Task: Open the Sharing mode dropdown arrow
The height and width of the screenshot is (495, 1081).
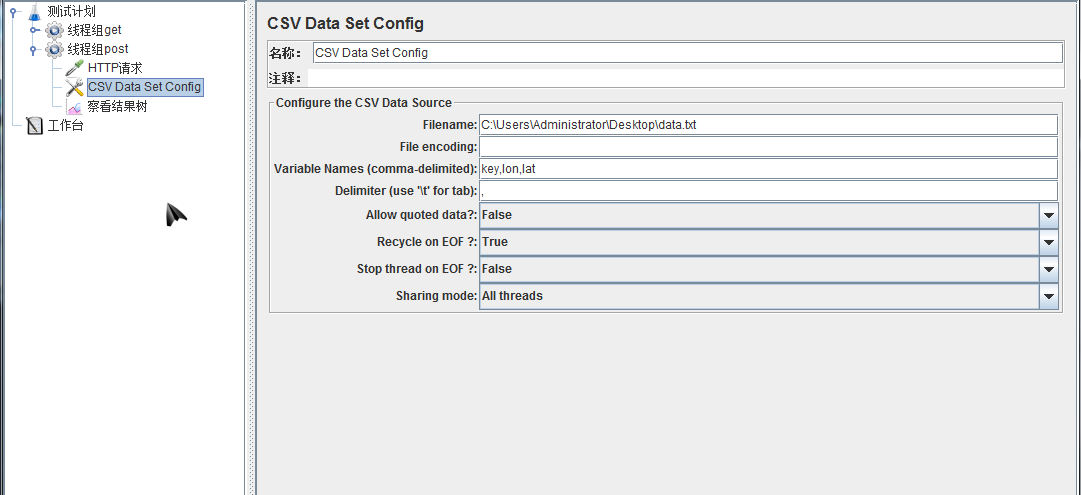Action: click(x=1049, y=296)
